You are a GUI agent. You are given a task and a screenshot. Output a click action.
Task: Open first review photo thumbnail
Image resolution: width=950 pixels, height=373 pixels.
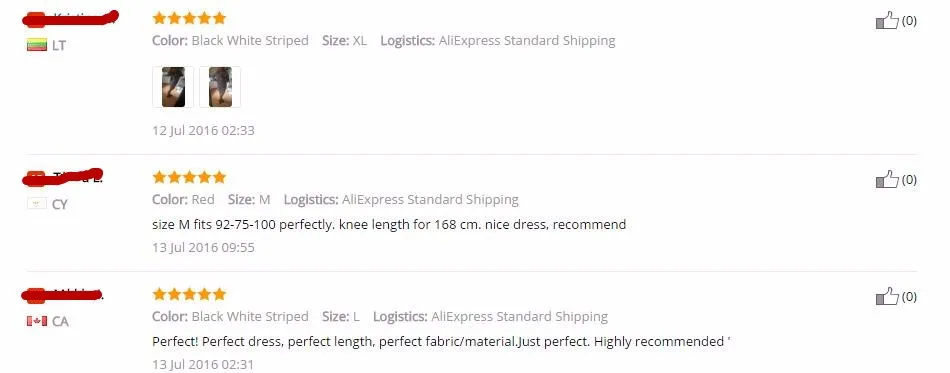[x=173, y=87]
